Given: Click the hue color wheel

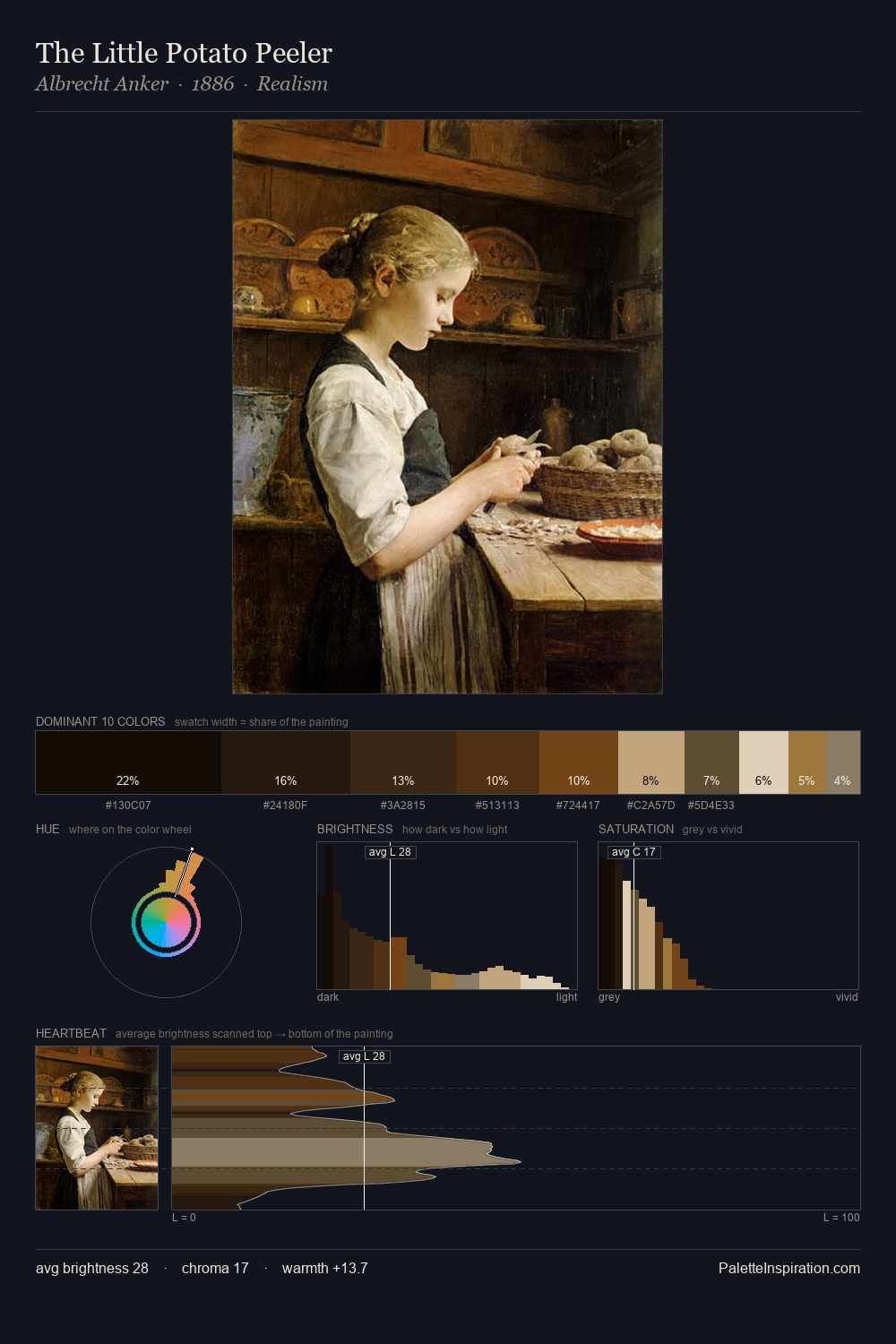Looking at the screenshot, I should point(166,922).
